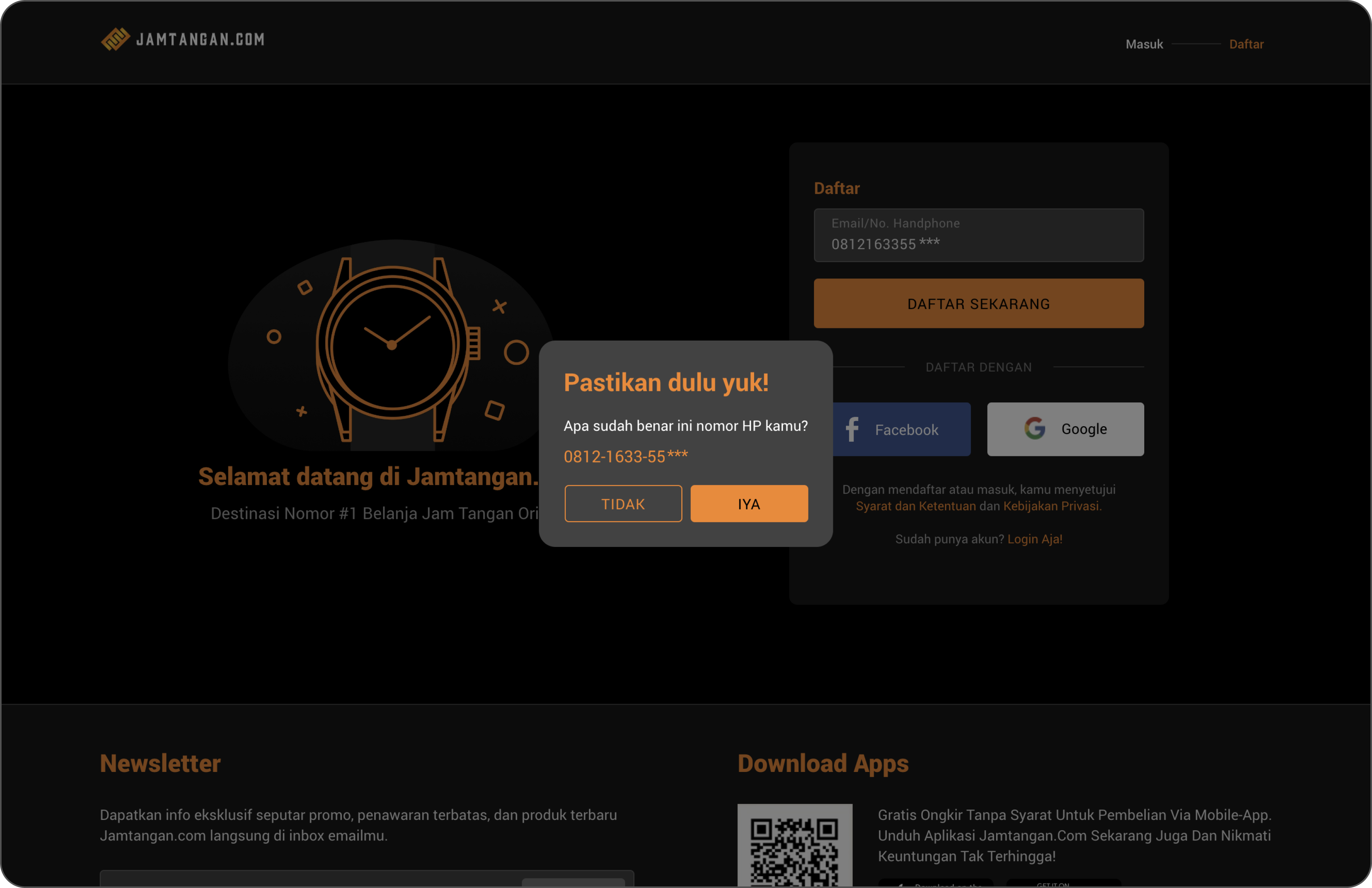The height and width of the screenshot is (888, 1372).
Task: Click the Facebook 'f' logo icon
Action: (852, 430)
